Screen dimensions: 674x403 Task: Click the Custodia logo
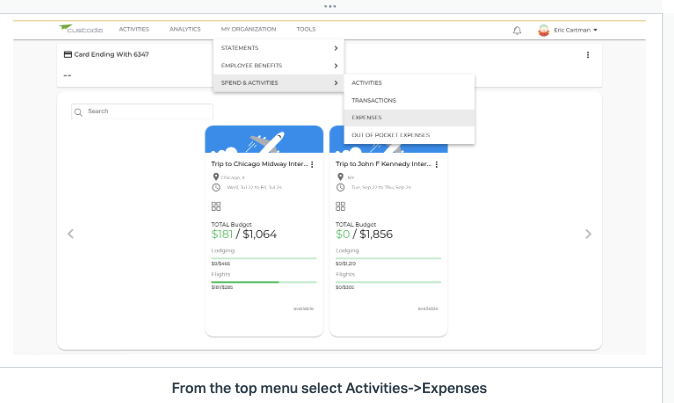click(81, 29)
